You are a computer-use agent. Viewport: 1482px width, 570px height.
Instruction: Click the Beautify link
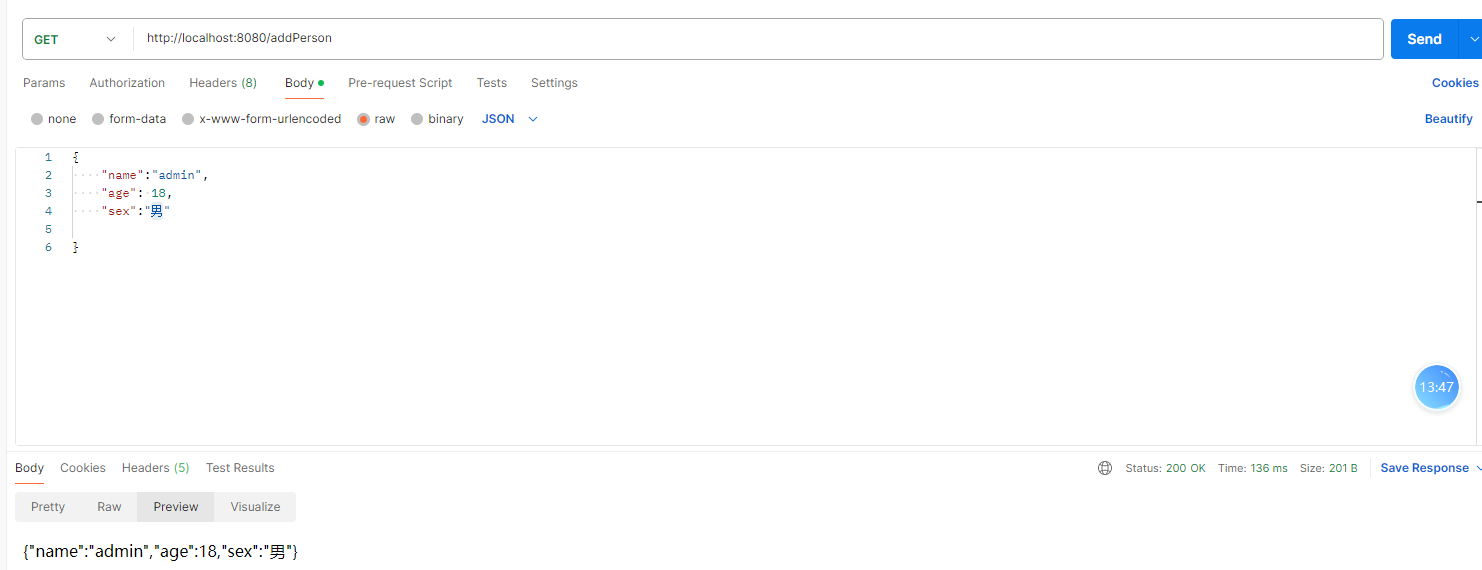point(1449,119)
